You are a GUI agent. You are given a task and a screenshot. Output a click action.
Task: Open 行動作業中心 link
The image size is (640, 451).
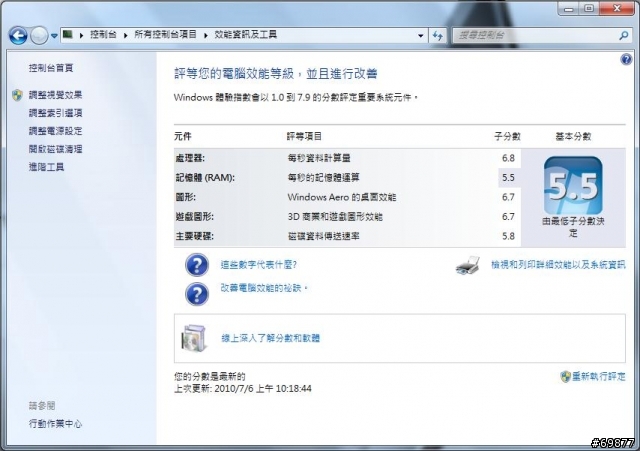[x=56, y=424]
